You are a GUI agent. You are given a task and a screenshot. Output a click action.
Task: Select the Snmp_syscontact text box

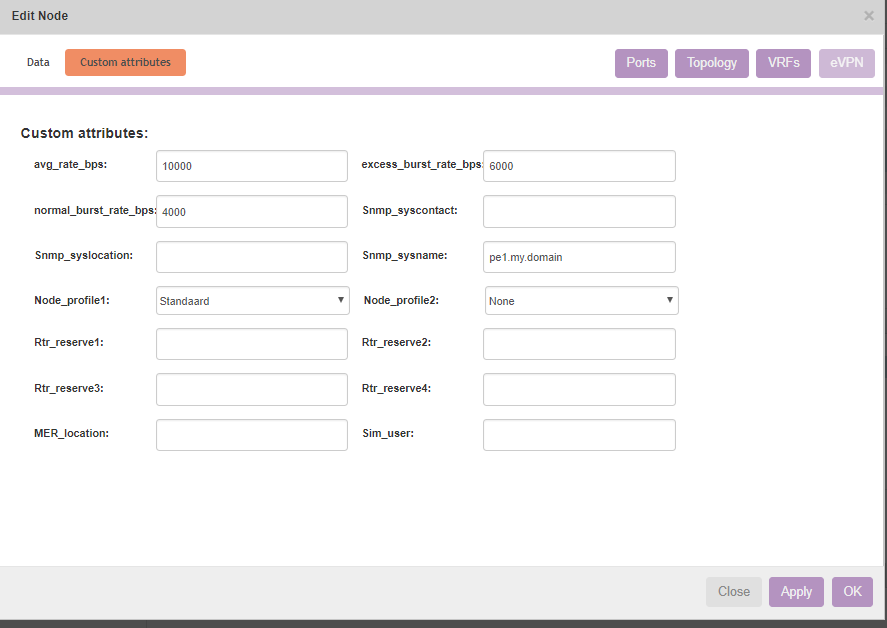tap(579, 211)
